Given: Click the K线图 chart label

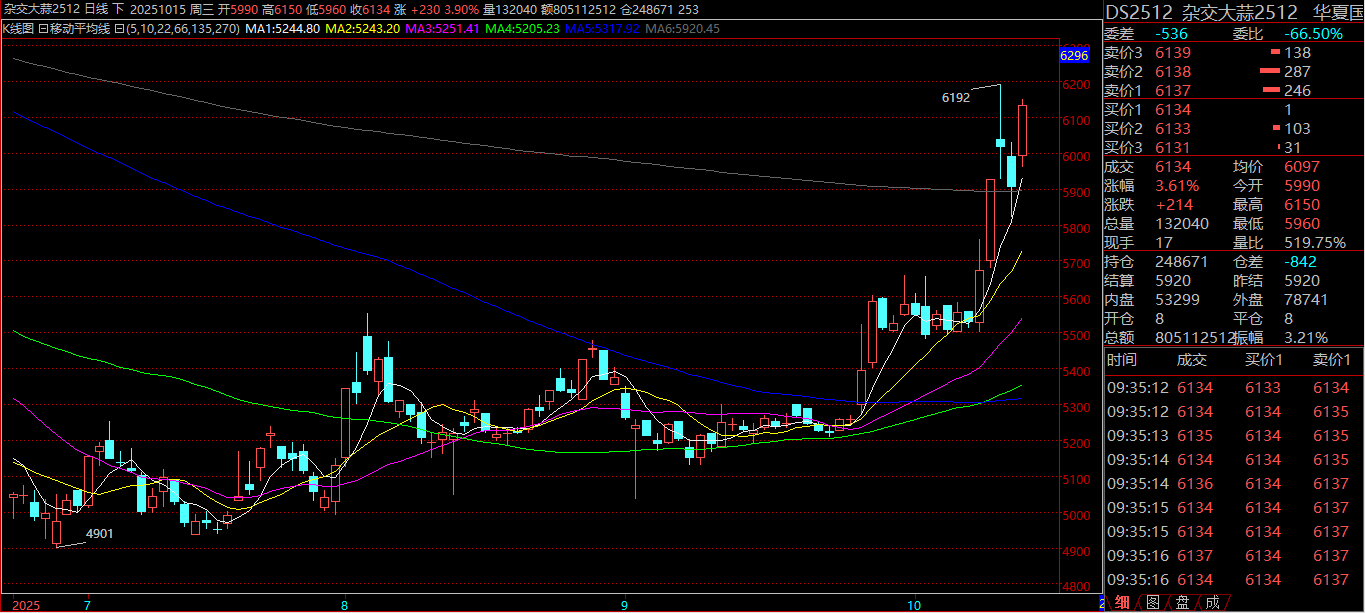Looking at the screenshot, I should 18,29.
